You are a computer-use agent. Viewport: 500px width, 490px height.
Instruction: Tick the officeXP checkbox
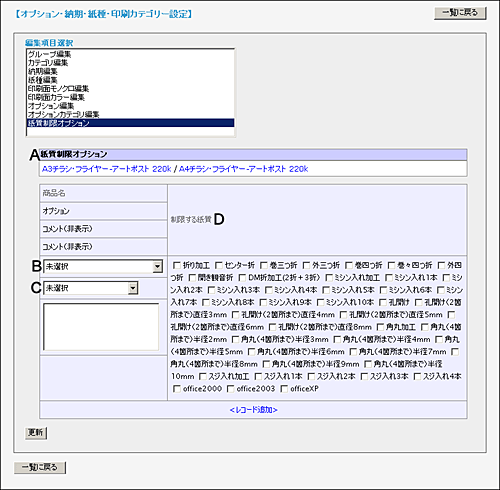(x=284, y=389)
